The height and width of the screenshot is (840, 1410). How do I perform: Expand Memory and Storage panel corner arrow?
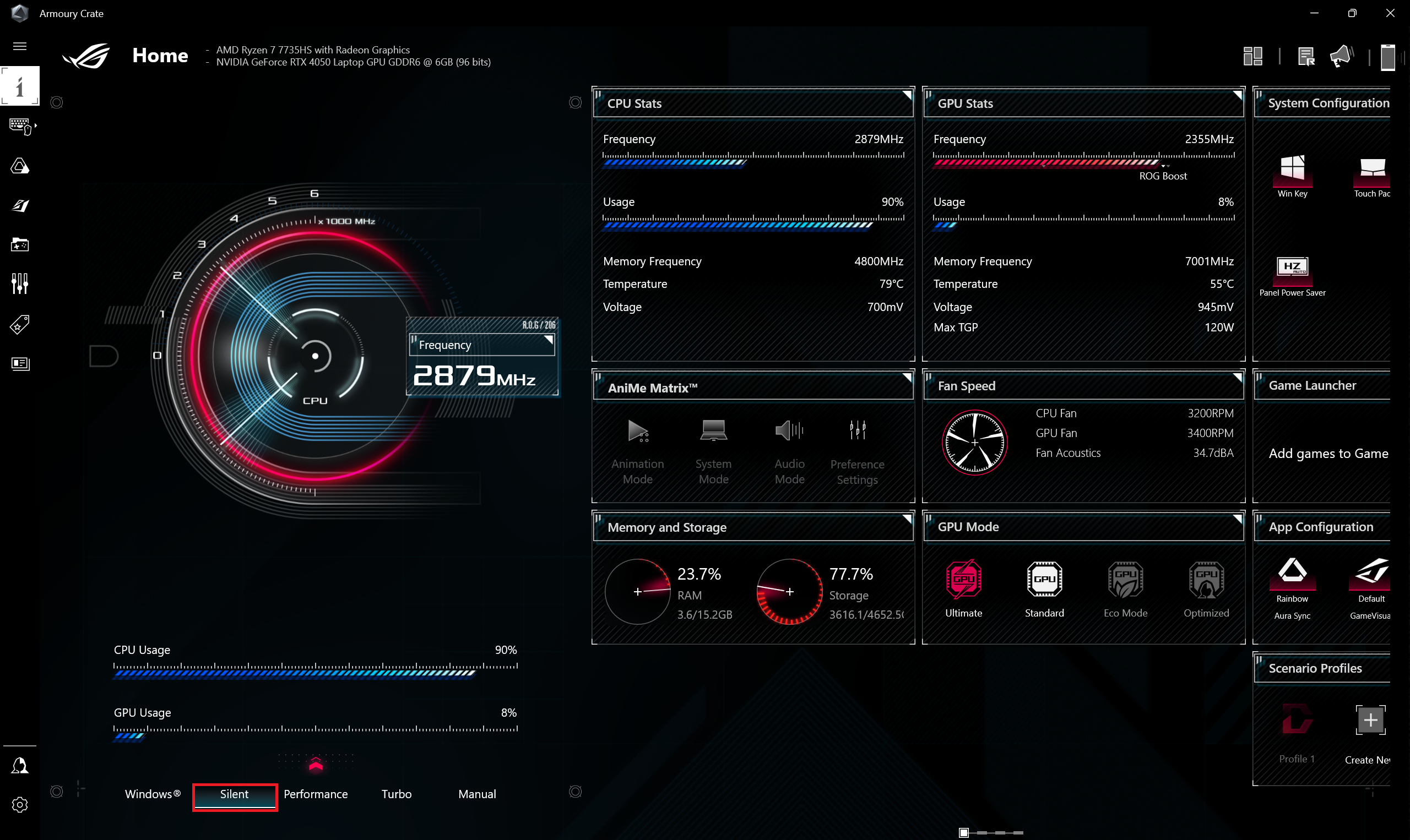click(x=907, y=519)
